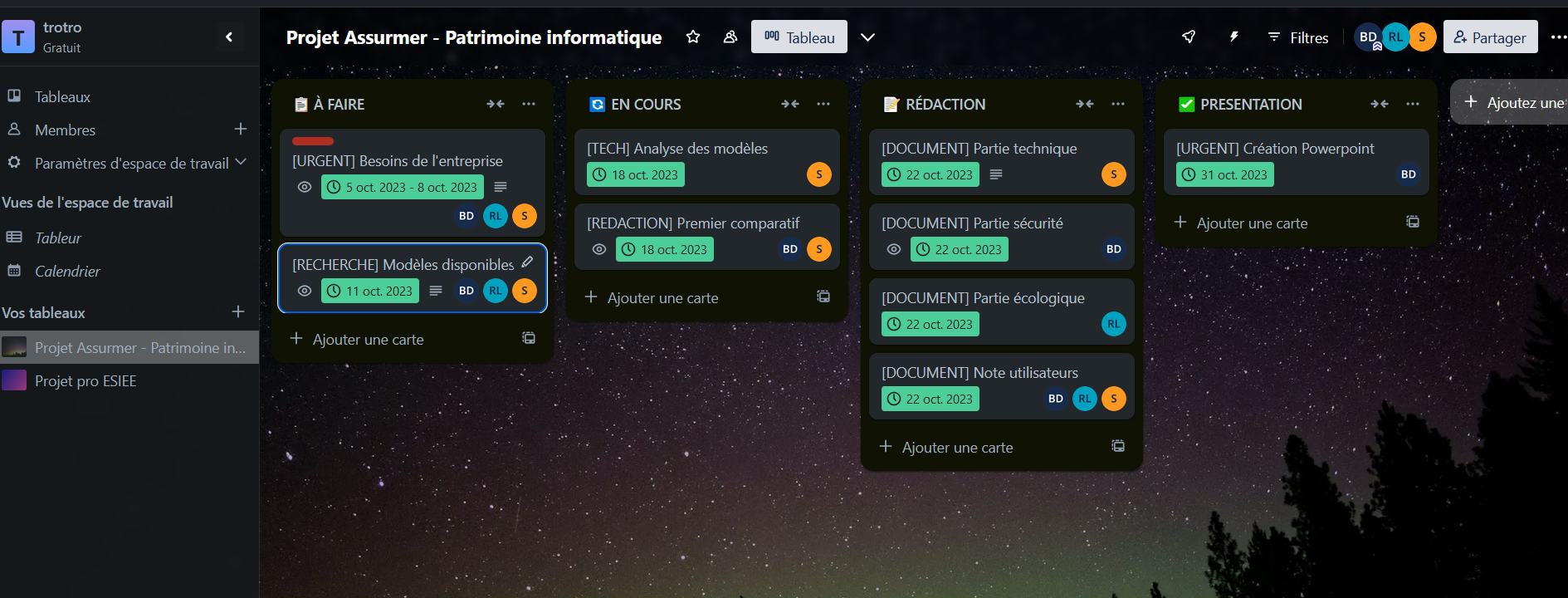1568x598 pixels.
Task: Edit the Modèles disponibles card with pencil icon
Action: (x=527, y=262)
